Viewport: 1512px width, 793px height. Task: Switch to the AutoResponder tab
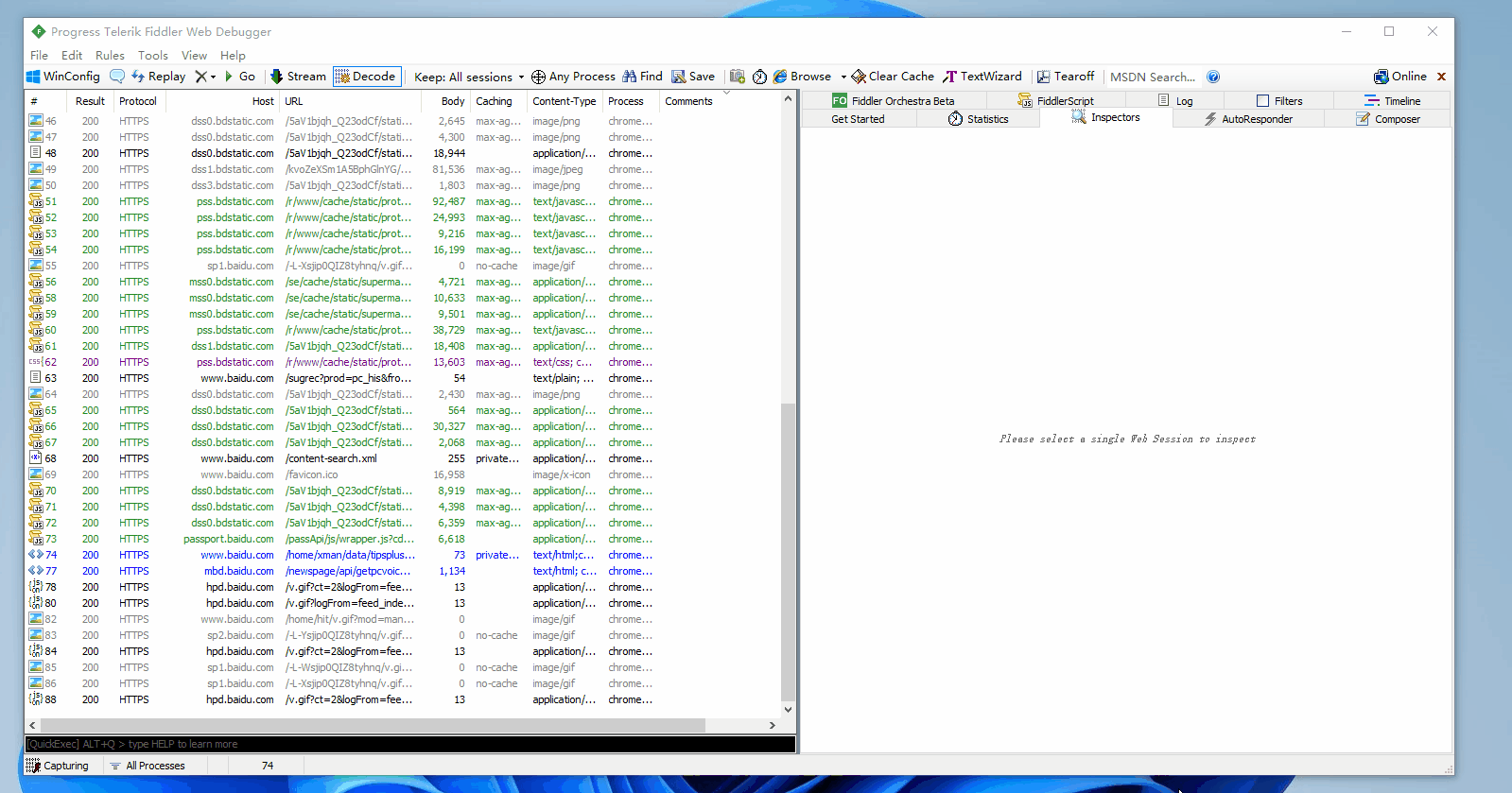[1248, 119]
